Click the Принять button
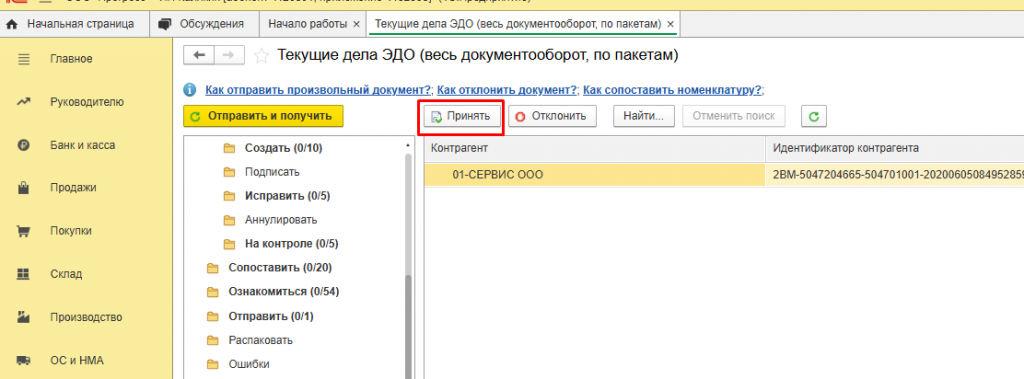This screenshot has height=379, width=1024. [462, 116]
